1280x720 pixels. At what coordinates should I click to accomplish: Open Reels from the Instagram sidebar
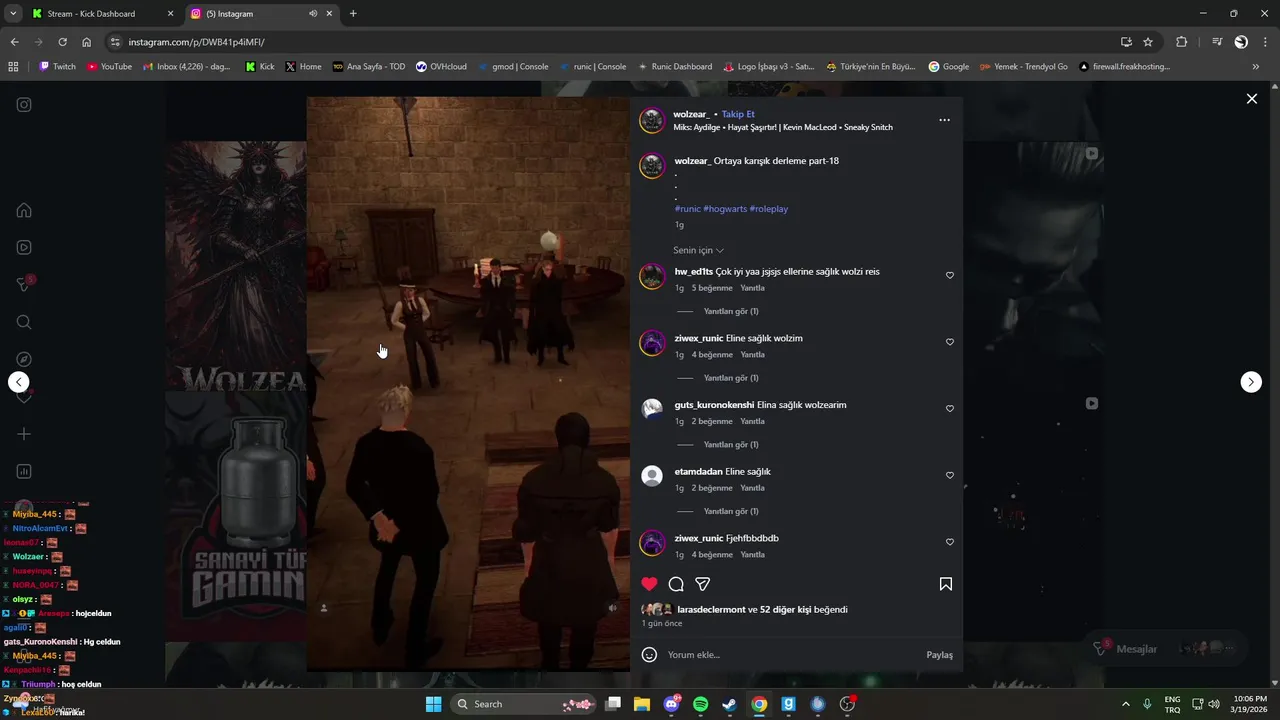(24, 247)
